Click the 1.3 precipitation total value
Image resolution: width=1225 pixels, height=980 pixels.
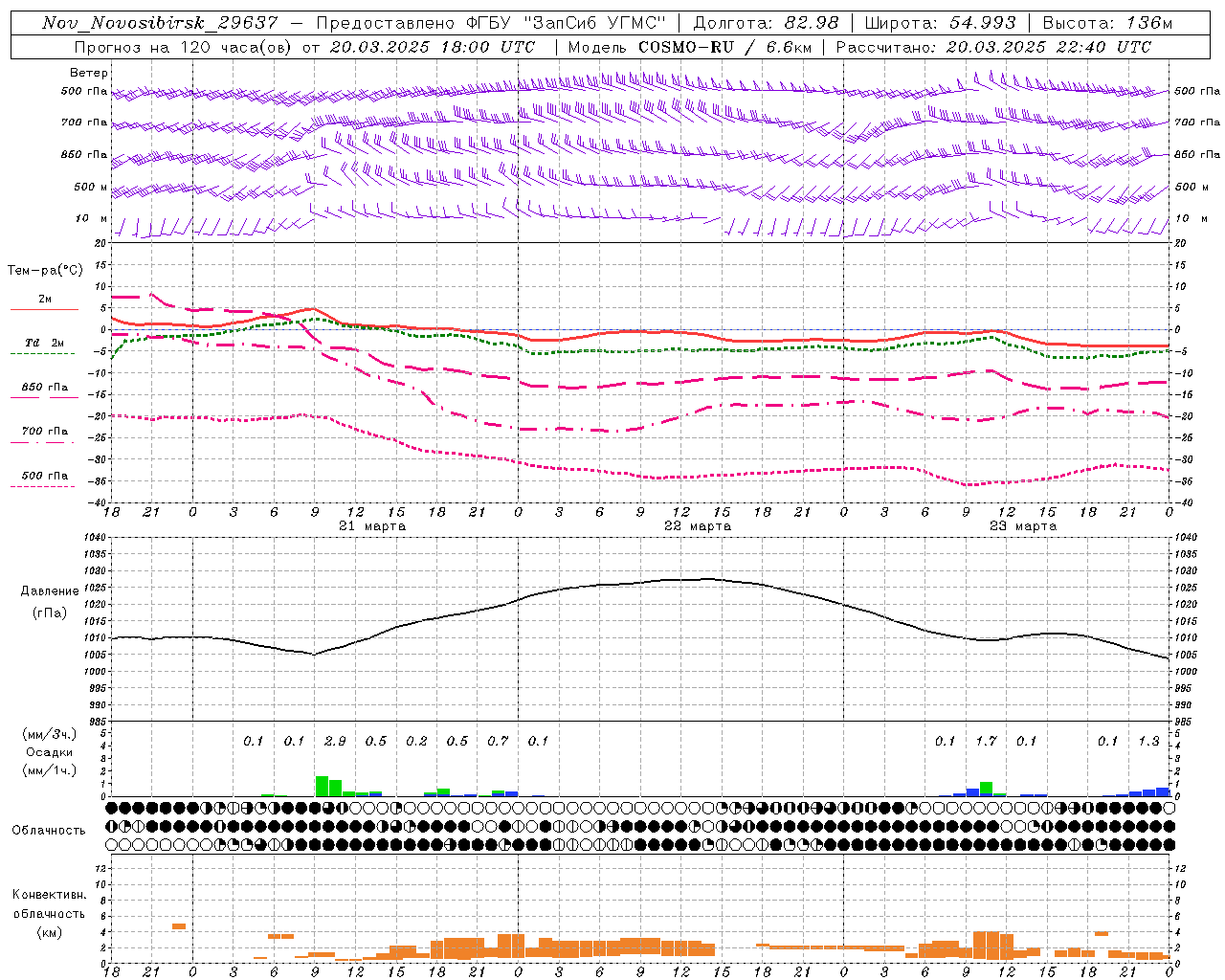(1148, 741)
